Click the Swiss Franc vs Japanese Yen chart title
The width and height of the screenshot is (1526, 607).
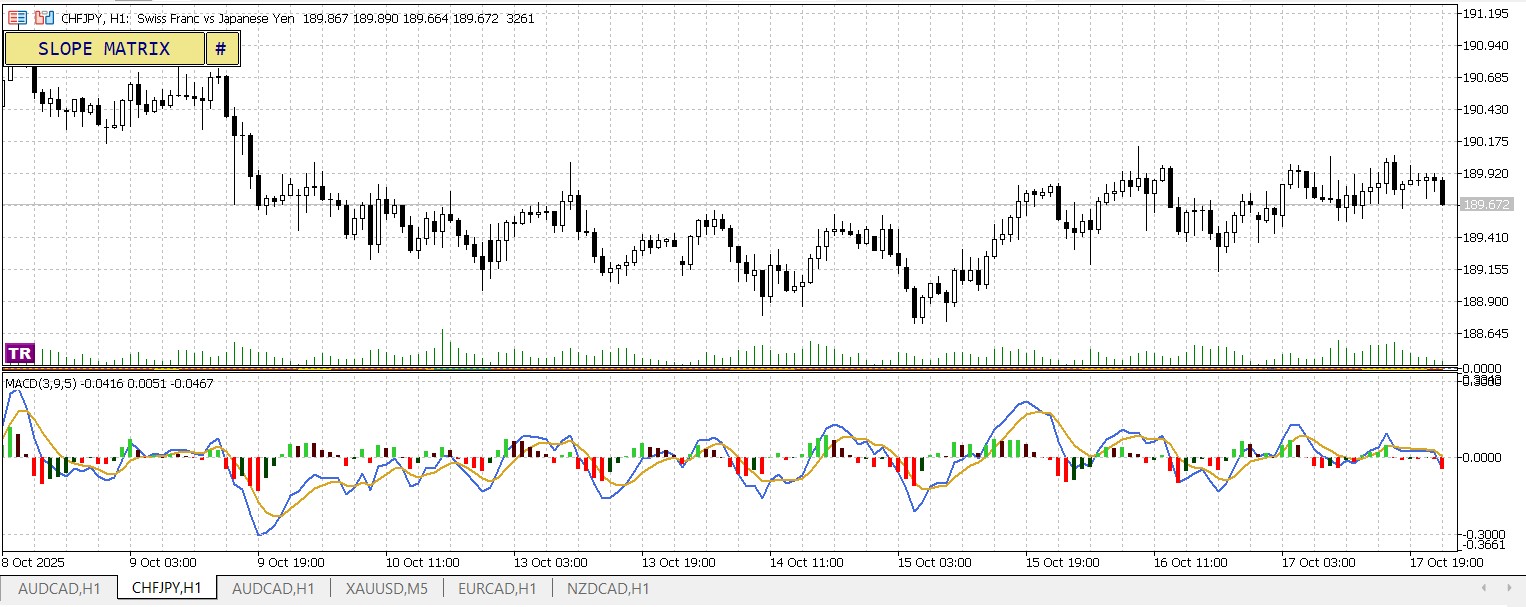[x=215, y=18]
